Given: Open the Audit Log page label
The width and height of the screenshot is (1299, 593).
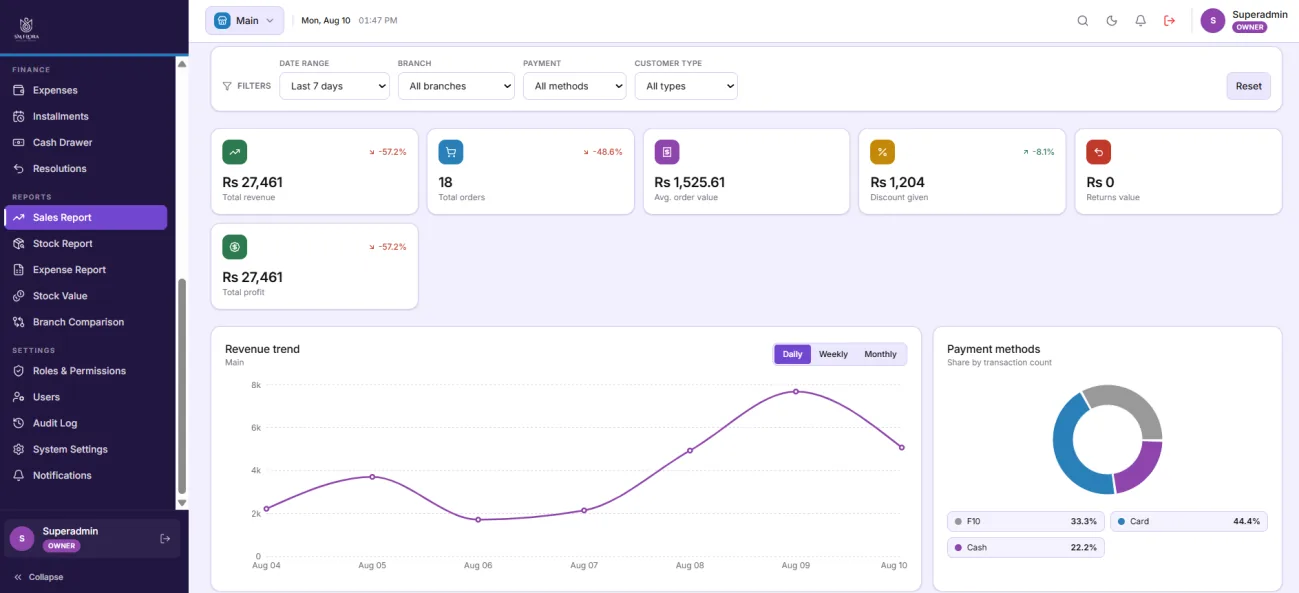Looking at the screenshot, I should [x=55, y=423].
